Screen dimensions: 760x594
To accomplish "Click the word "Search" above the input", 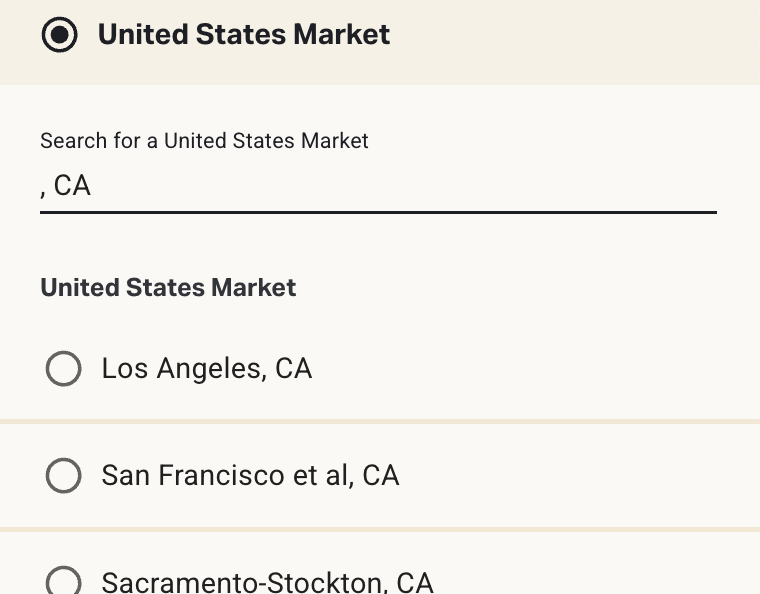I will (72, 141).
